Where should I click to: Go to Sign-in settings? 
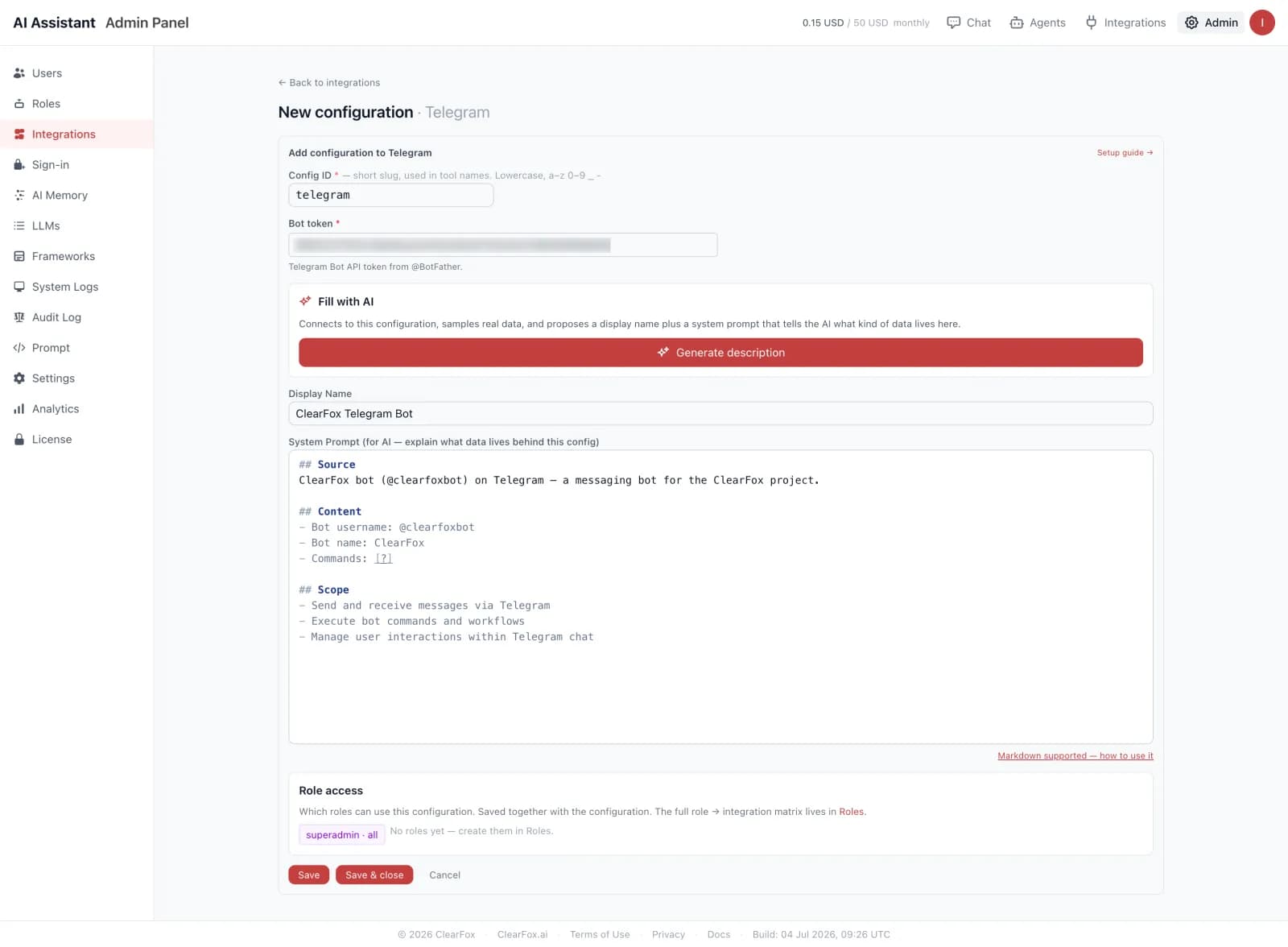tap(76, 165)
